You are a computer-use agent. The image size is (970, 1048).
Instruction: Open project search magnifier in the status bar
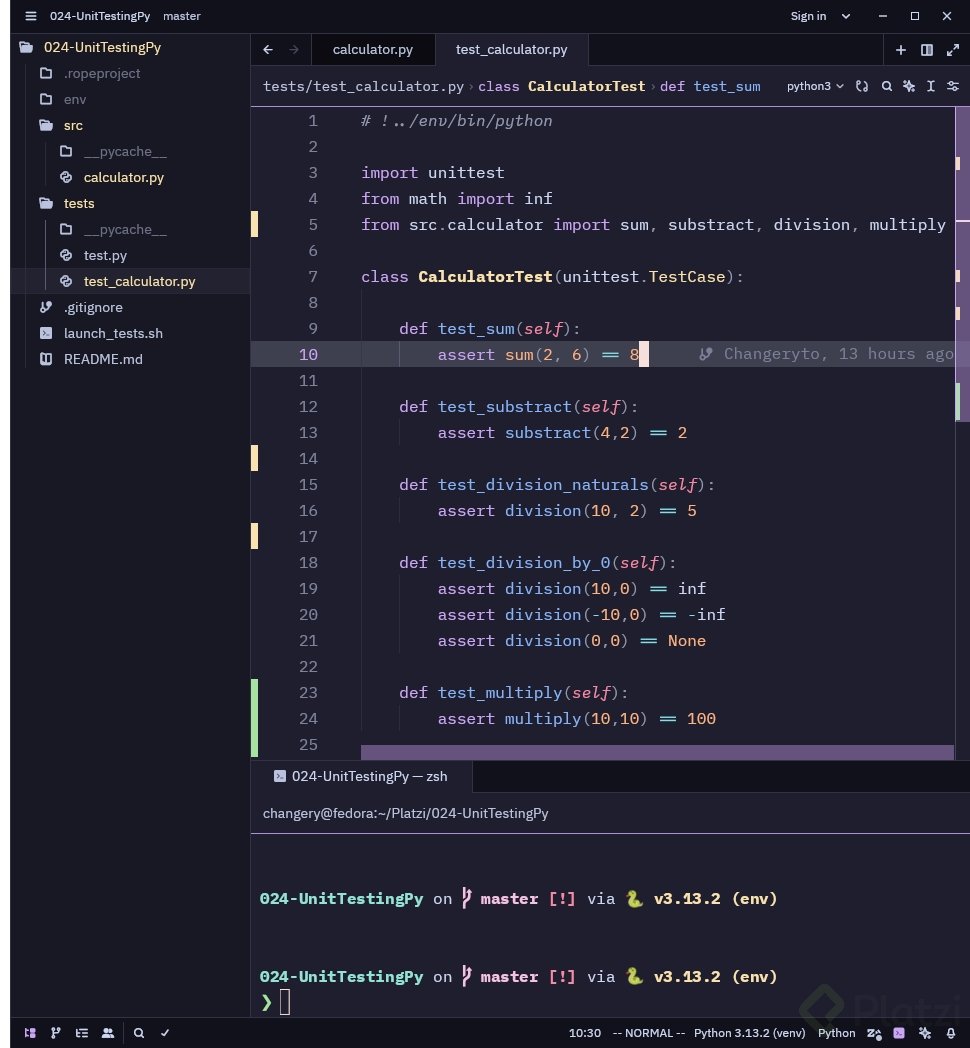point(138,1033)
